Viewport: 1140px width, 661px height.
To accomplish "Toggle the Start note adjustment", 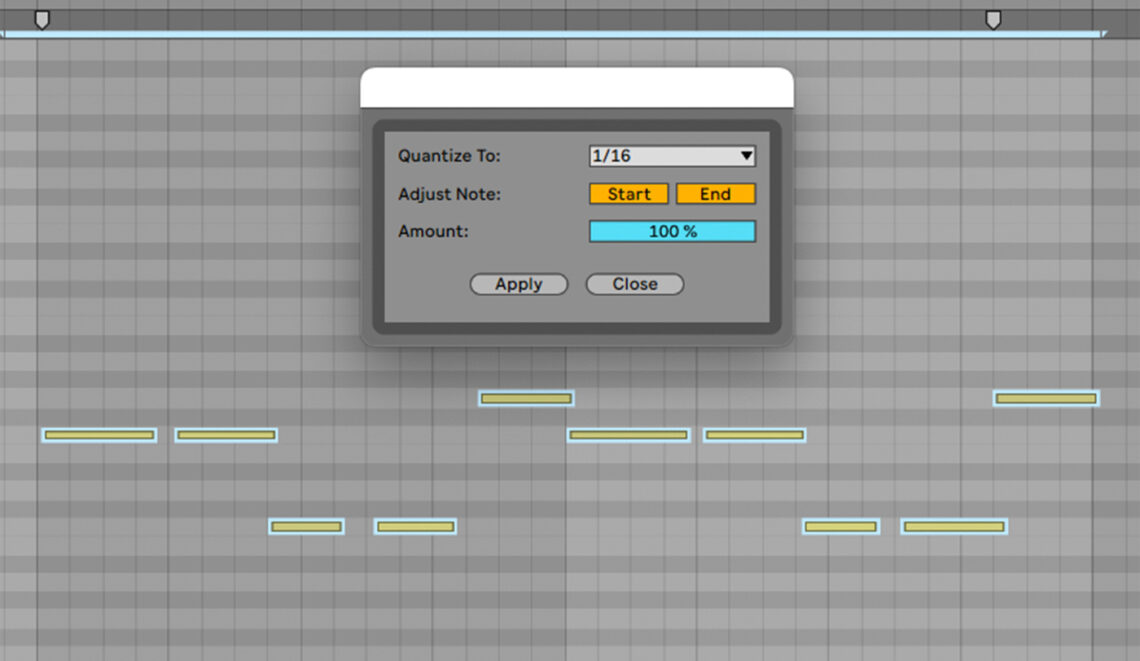I will tap(628, 193).
